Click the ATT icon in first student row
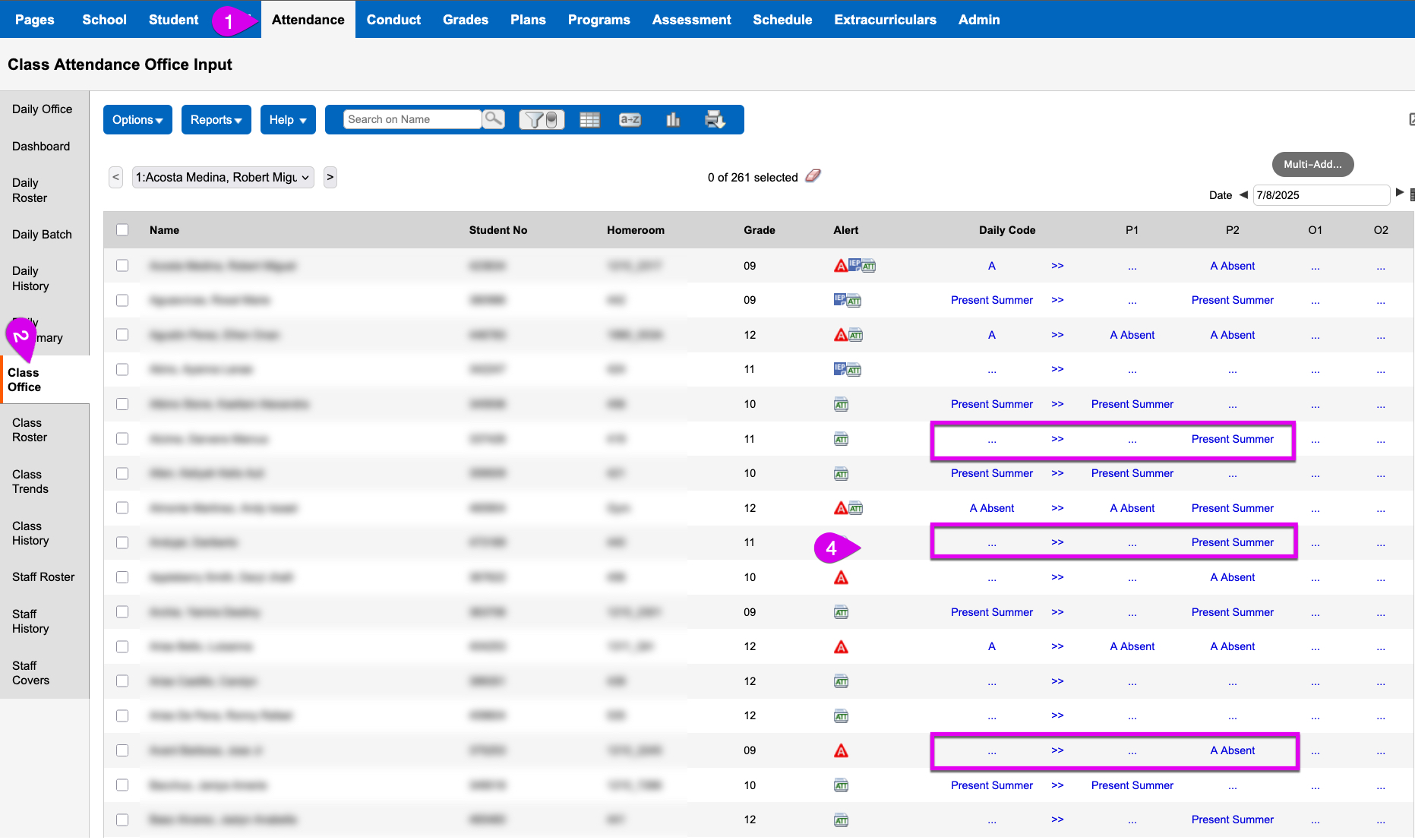1415x840 pixels. coord(868,267)
